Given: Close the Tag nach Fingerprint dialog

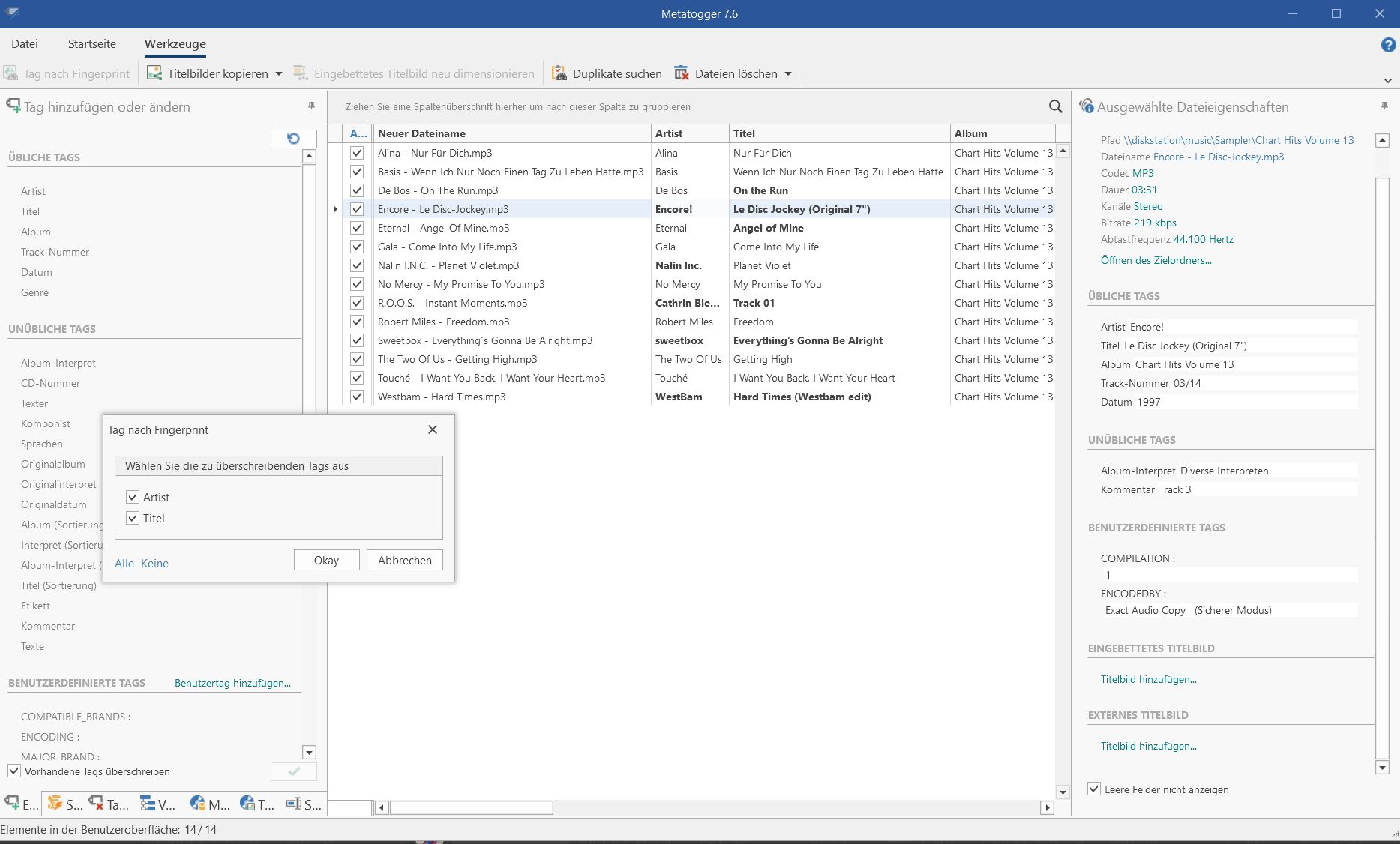Looking at the screenshot, I should pos(432,429).
